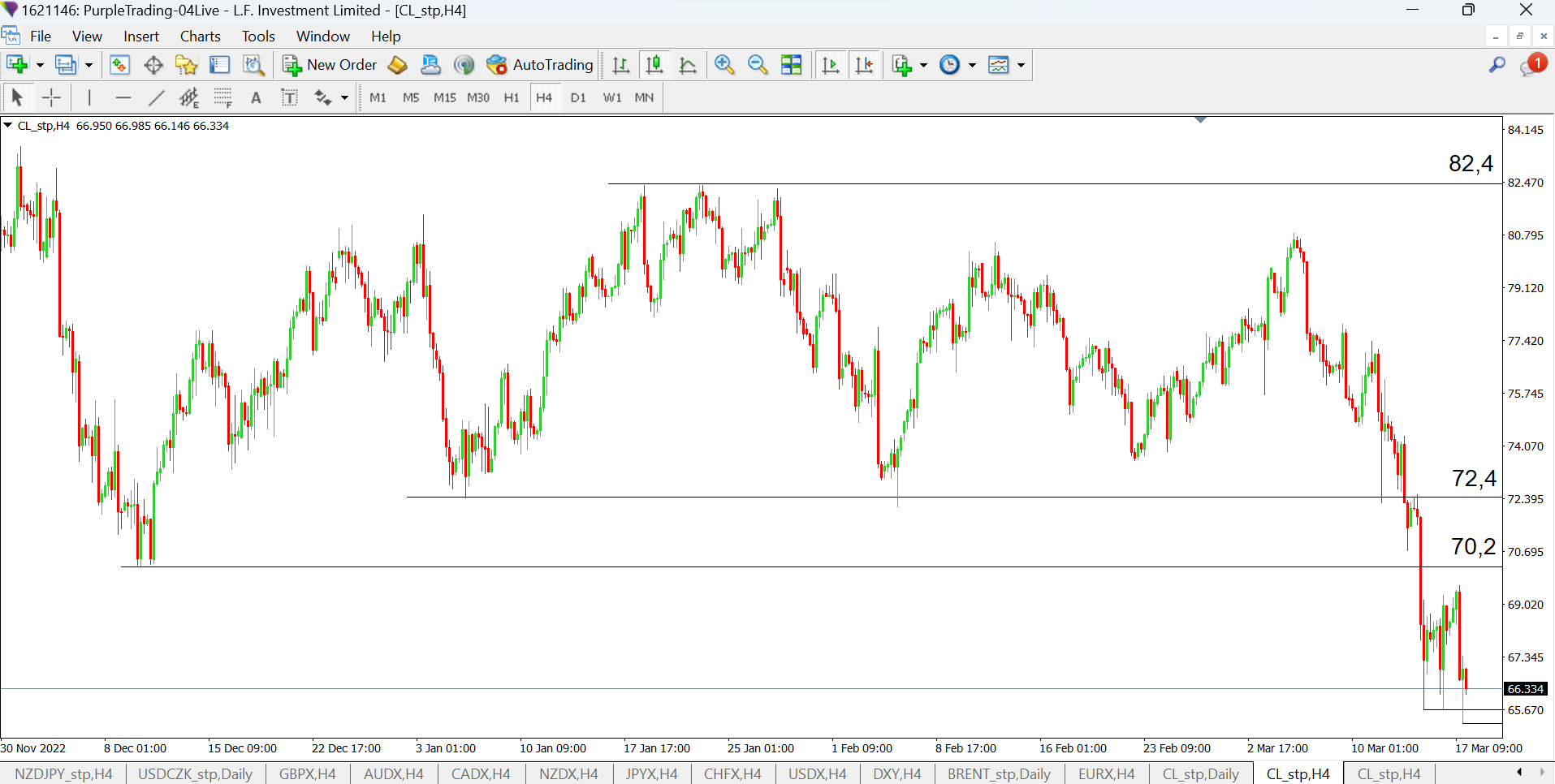
Task: Open the Strategy Tester icon
Action: click(253, 65)
